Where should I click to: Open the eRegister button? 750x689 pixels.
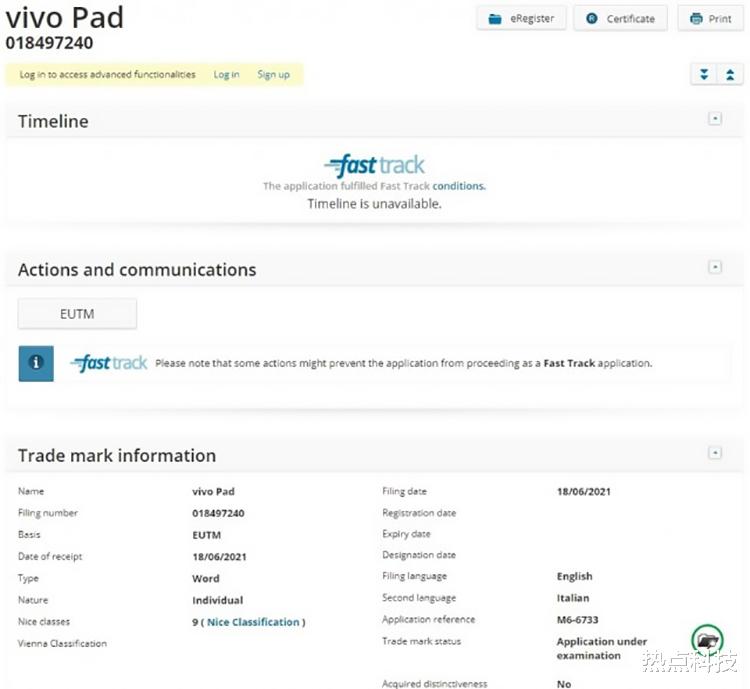tap(521, 19)
